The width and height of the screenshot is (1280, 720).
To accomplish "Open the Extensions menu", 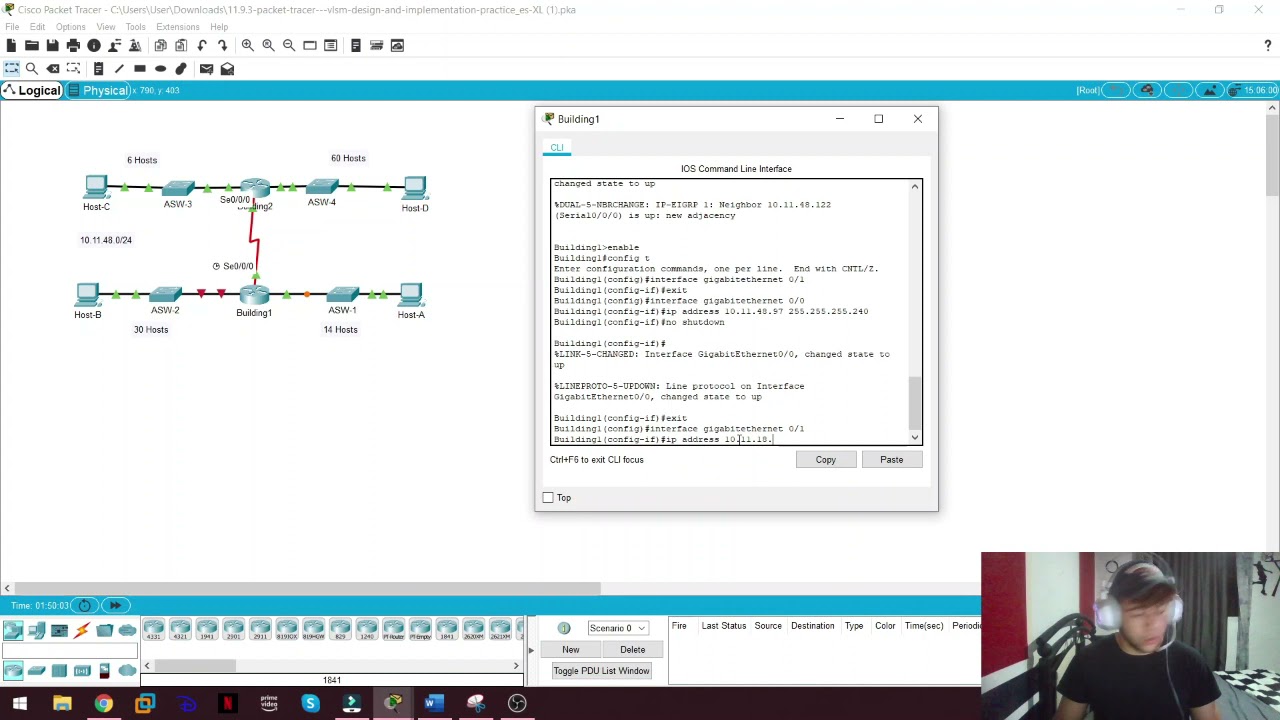I will [x=178, y=27].
